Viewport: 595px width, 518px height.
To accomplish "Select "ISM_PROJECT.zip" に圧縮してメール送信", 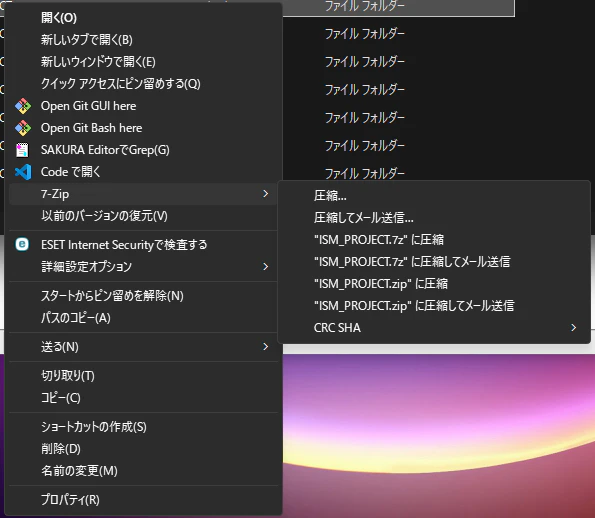I will point(434,305).
